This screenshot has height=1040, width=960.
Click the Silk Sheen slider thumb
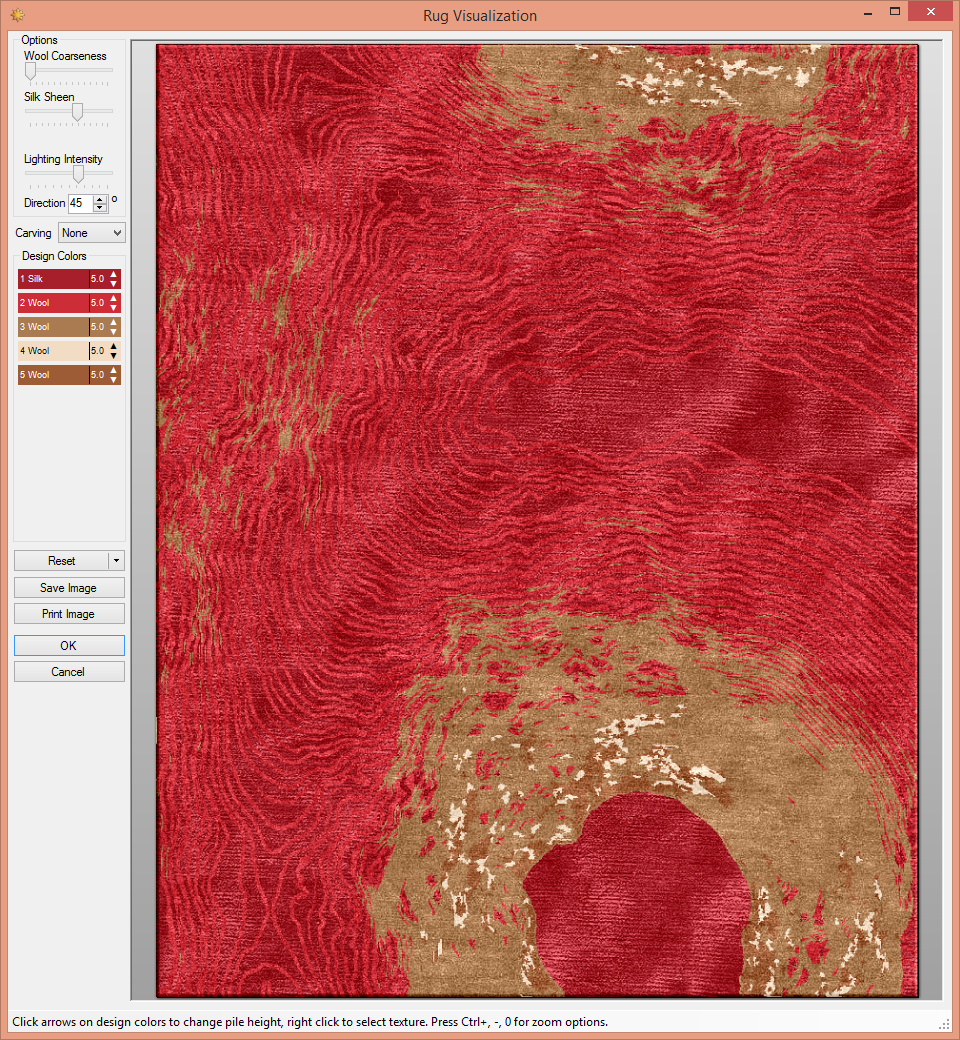tap(77, 112)
